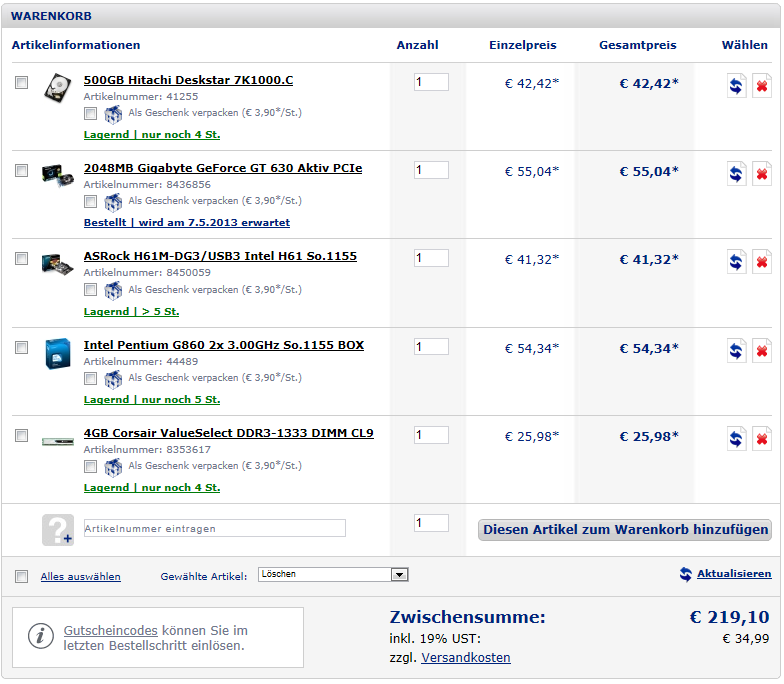Open the Bestellt wird am 7.5.2013 erwartet link
The image size is (784, 684).
(x=187, y=222)
